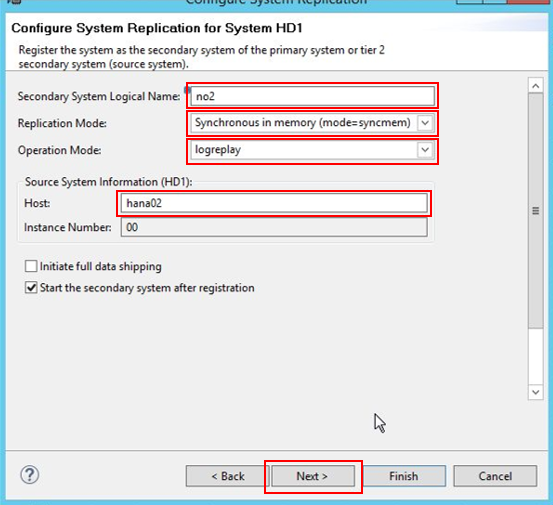Click the Instance Number field

pos(274,227)
